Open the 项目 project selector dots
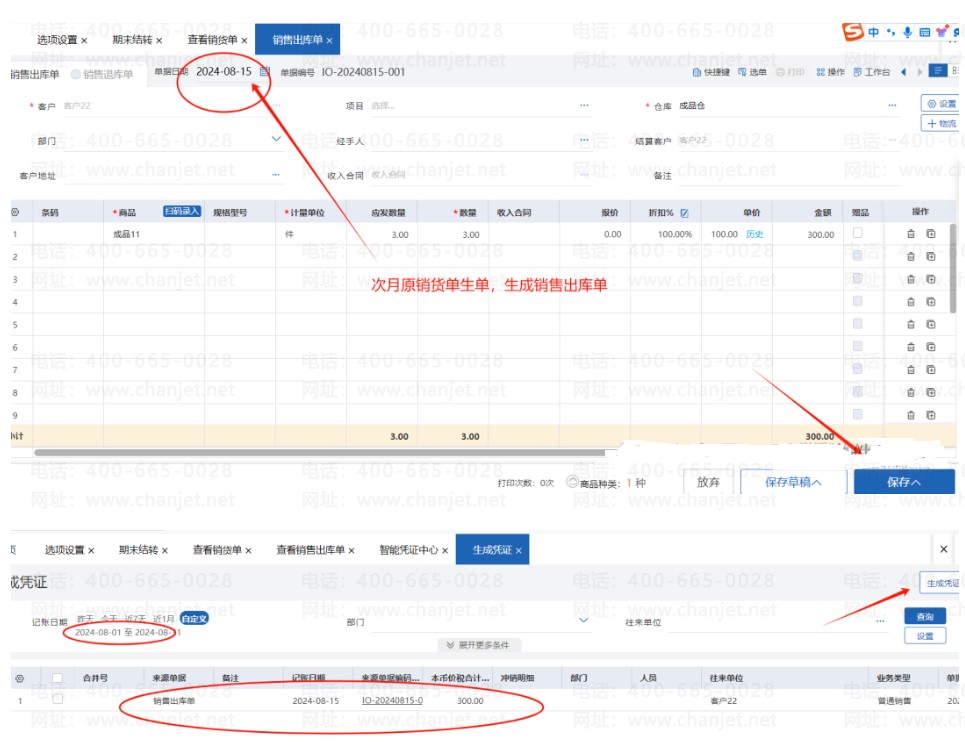This screenshot has width=965, height=756. [584, 105]
